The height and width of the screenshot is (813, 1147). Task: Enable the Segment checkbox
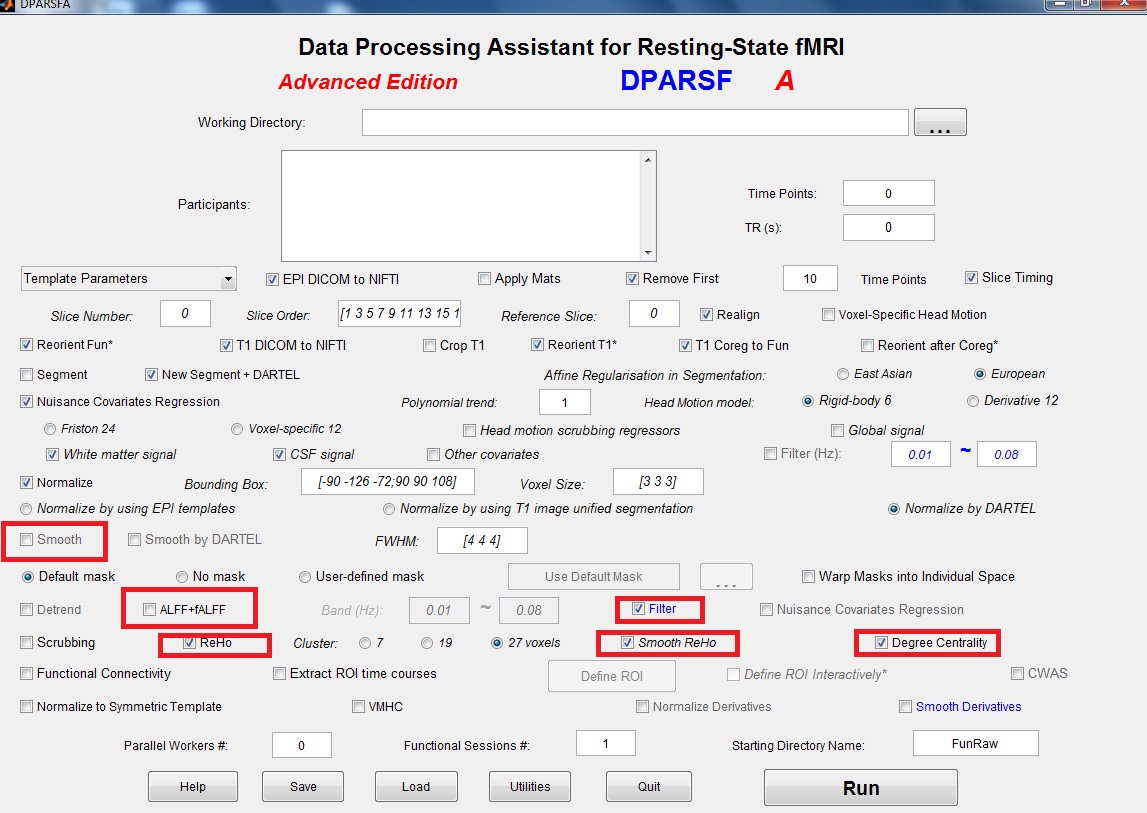click(x=26, y=375)
